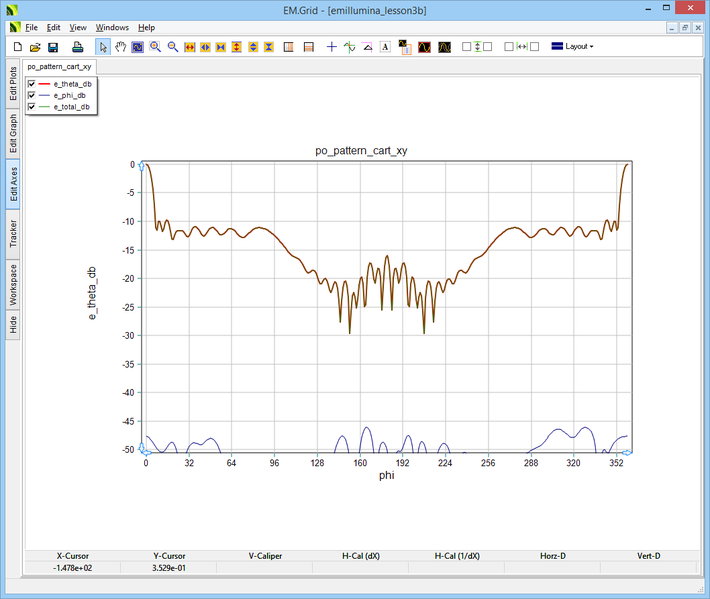710x599 pixels.
Task: Click the Open folder icon
Action: (35, 47)
